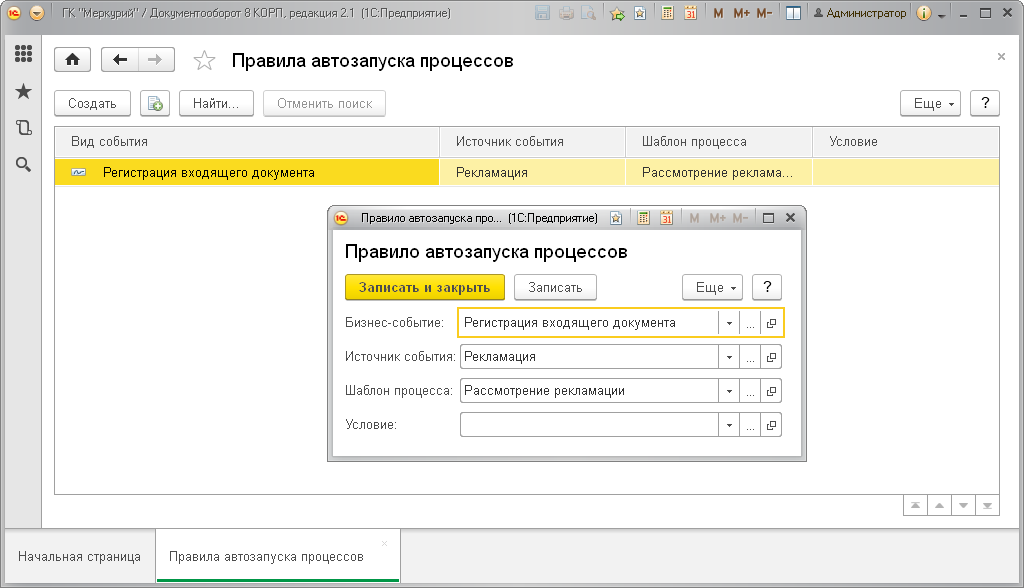Expand the Бизнес-событие dropdown list
1024x588 pixels.
[x=729, y=323]
